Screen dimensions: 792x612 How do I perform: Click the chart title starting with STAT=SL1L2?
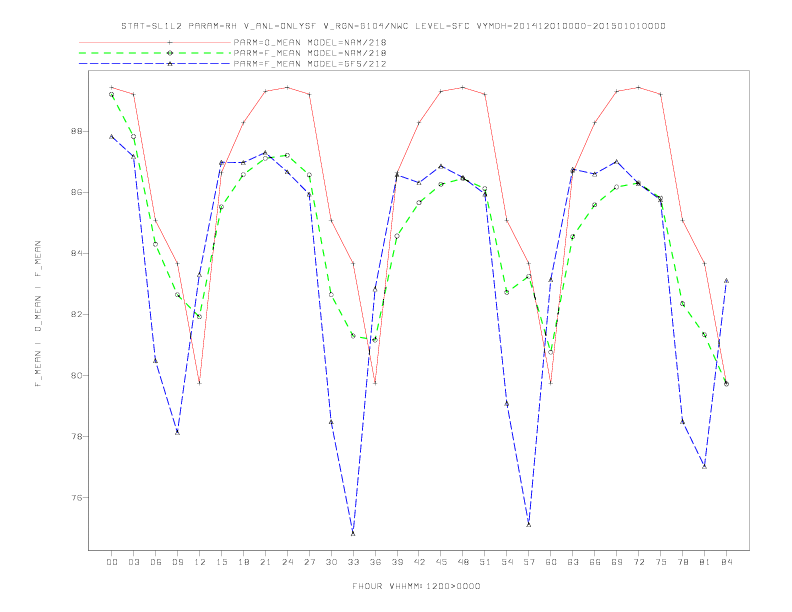[393, 26]
